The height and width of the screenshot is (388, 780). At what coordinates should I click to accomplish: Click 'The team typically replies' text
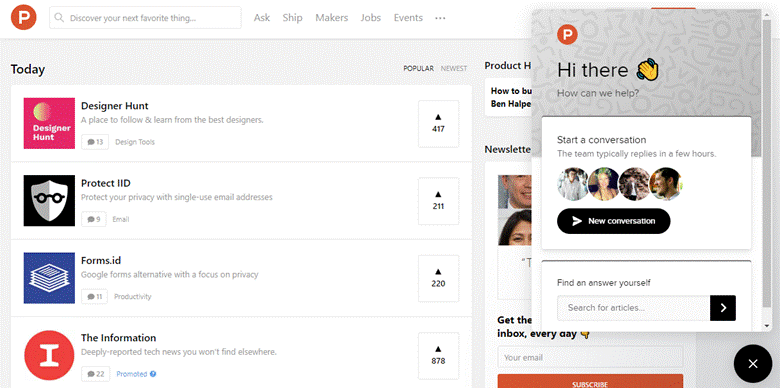pyautogui.click(x=636, y=154)
